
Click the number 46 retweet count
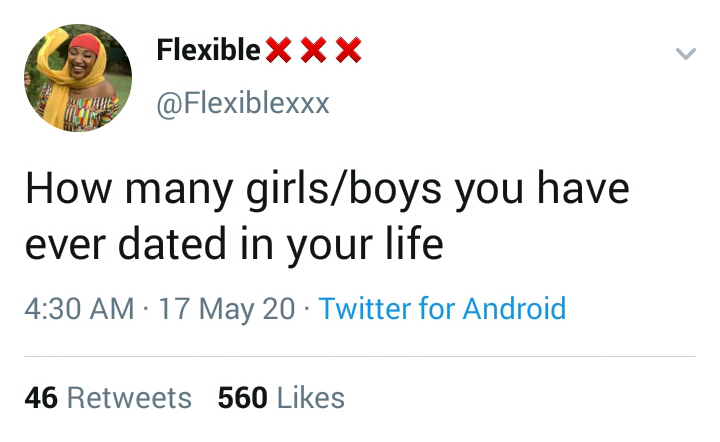click(x=41, y=398)
